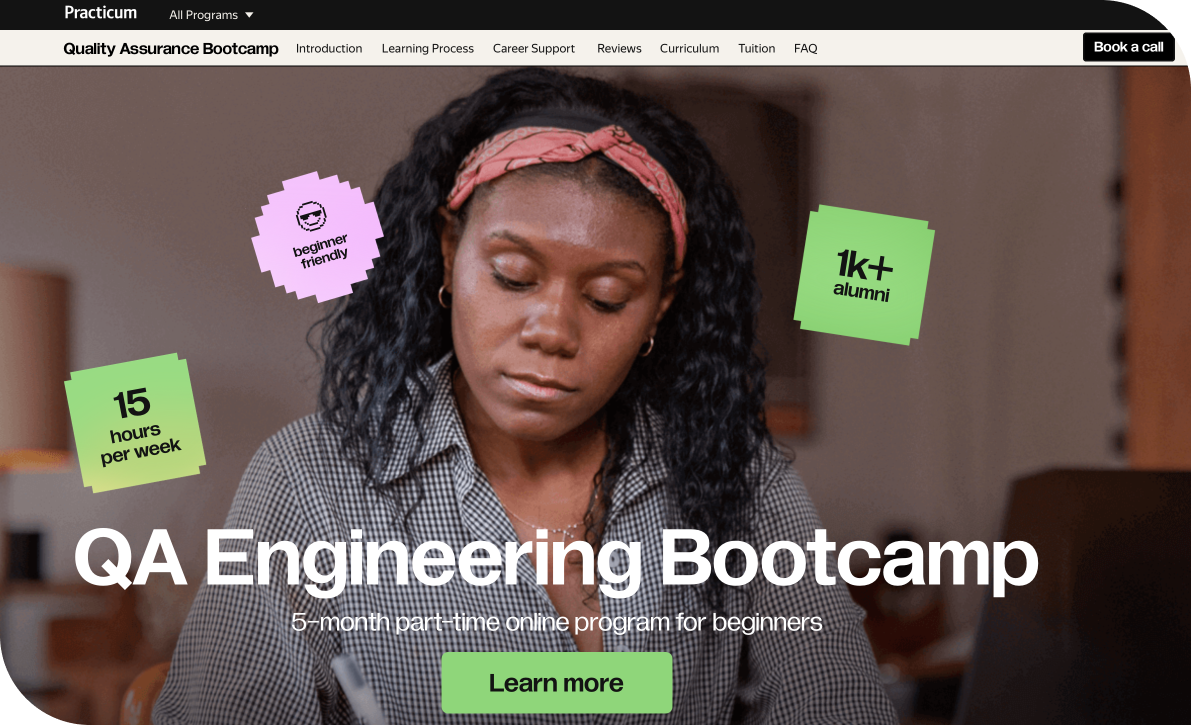The image size is (1191, 725).
Task: Click the green 1k+ alumni badge
Action: (x=863, y=275)
